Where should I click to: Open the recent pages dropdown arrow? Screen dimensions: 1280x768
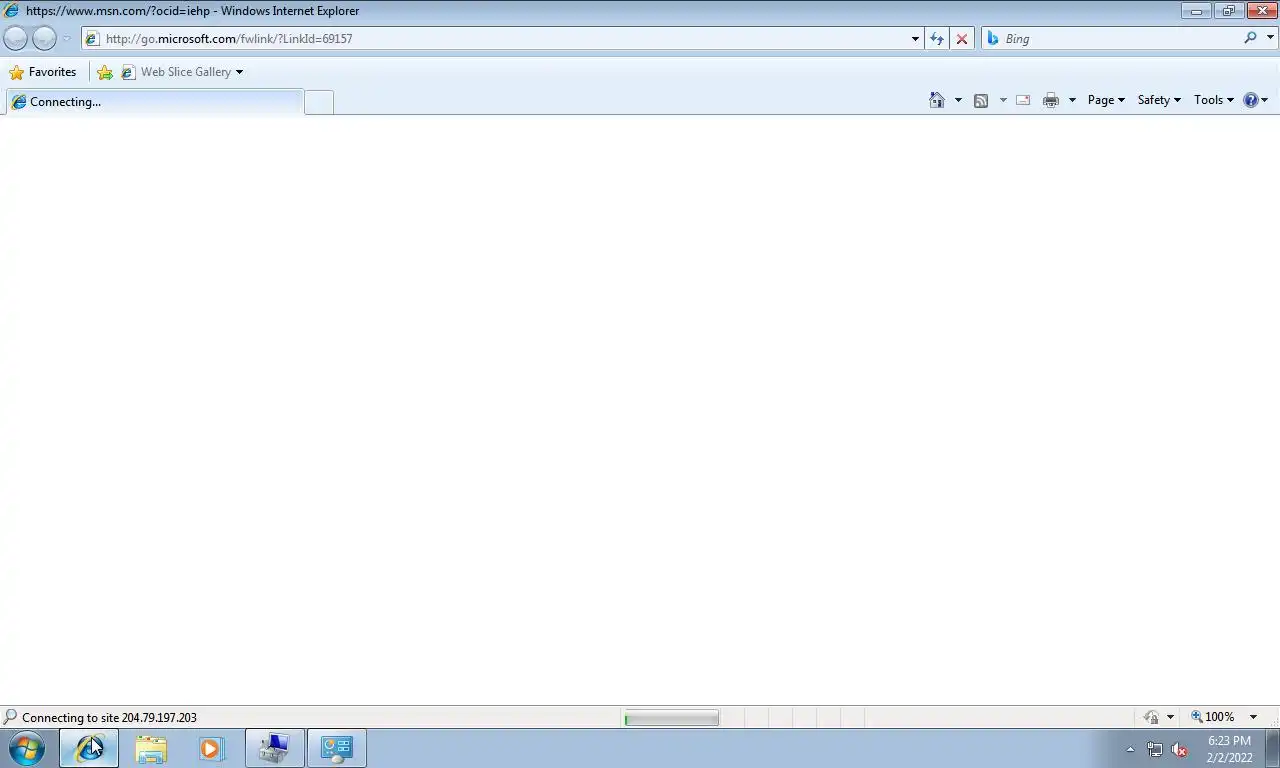coord(67,39)
